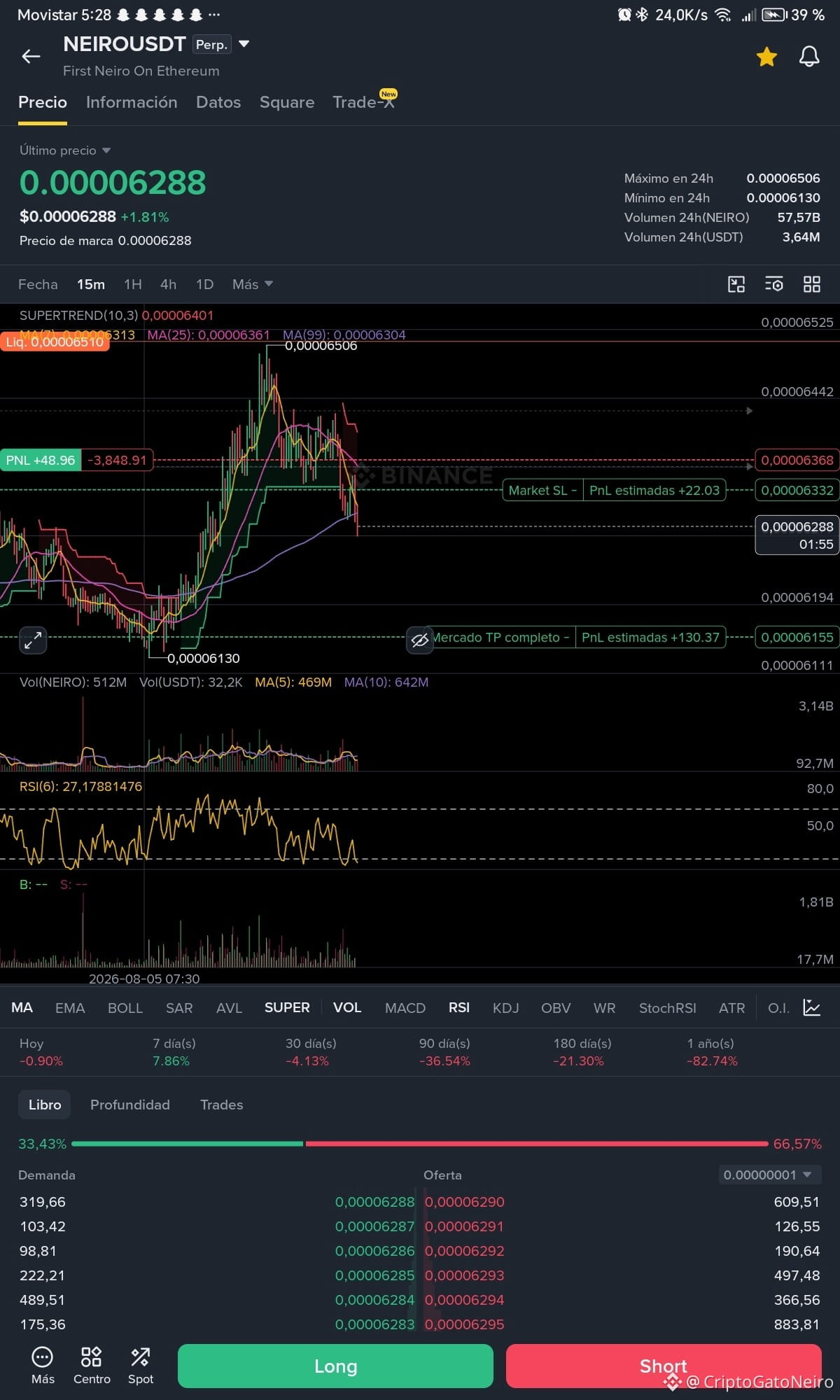Image resolution: width=840 pixels, height=1400 pixels.
Task: Select the 15m timeframe
Action: pyautogui.click(x=91, y=284)
